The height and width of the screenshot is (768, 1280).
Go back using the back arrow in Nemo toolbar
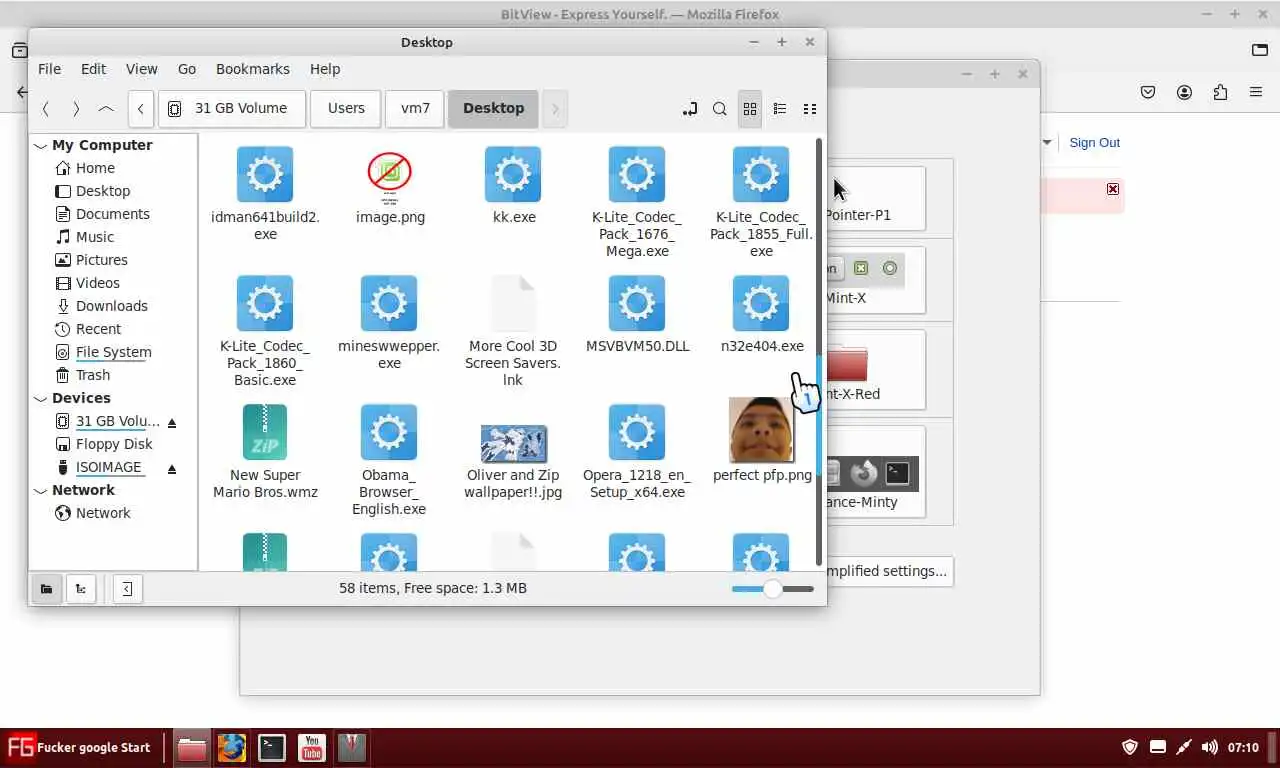tap(46, 109)
